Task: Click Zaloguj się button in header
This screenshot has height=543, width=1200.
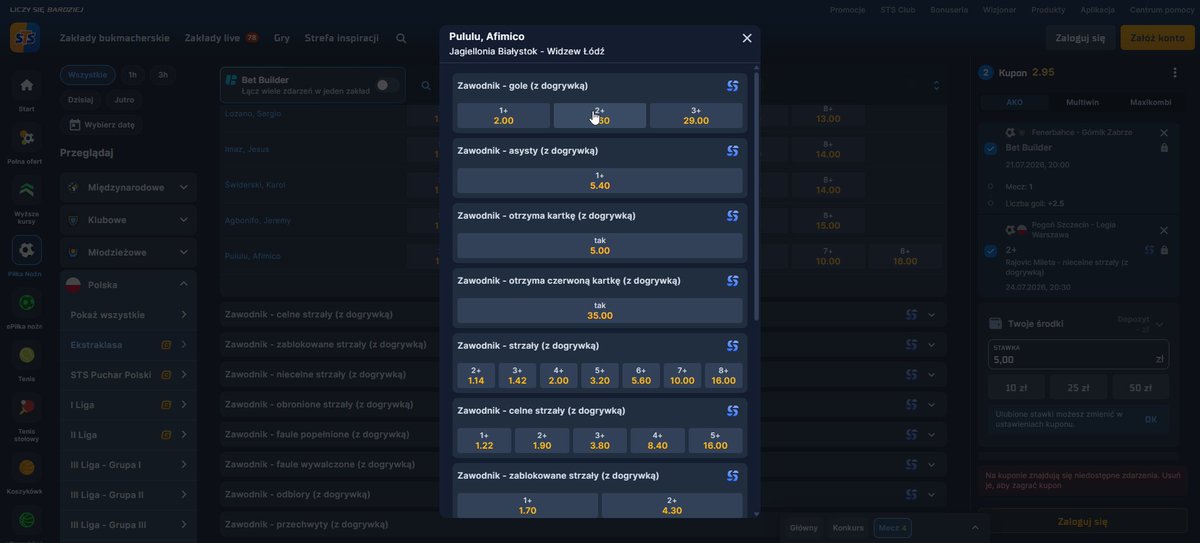Action: (1080, 38)
